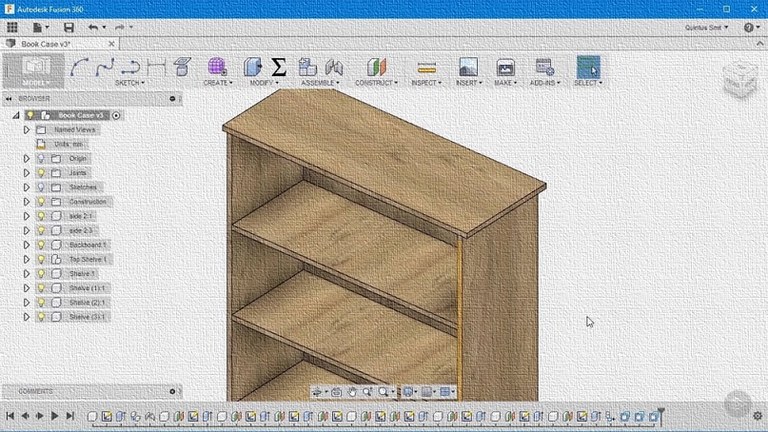Toggle the Origin folder visibility bulb

[41, 159]
